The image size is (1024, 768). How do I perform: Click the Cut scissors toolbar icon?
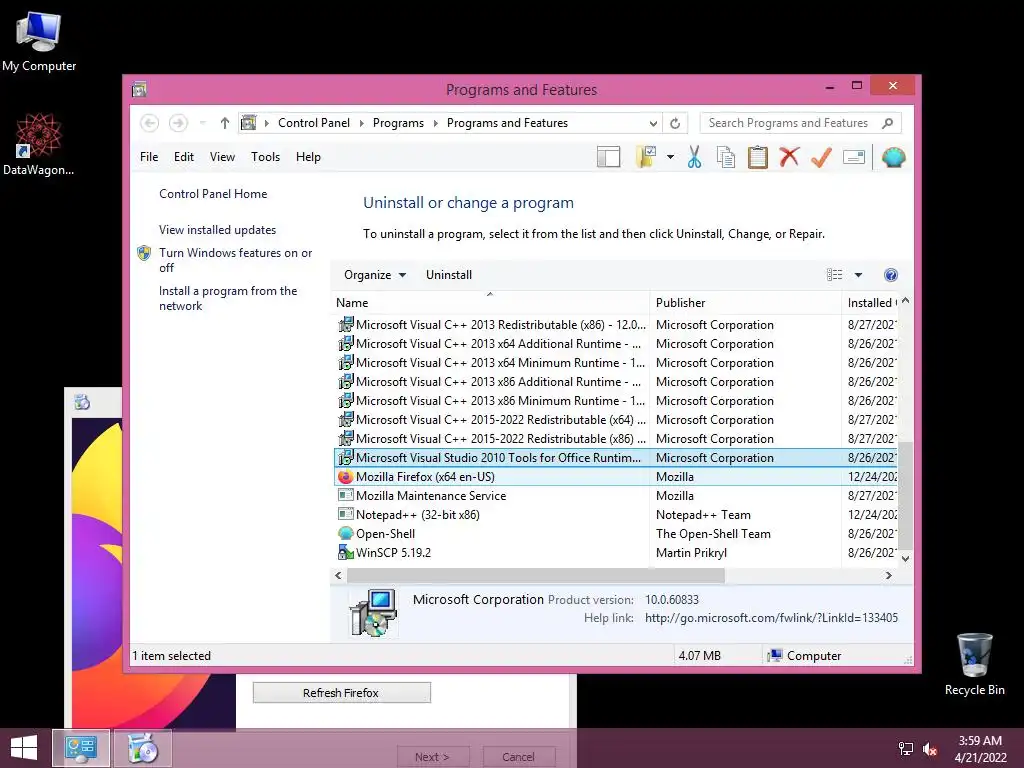pyautogui.click(x=694, y=157)
